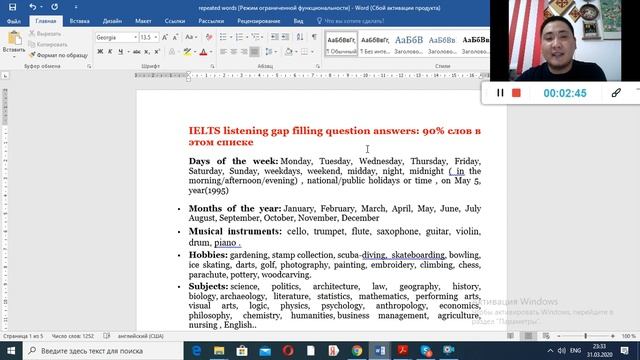Toggle italic (К) formatting
The image size is (640, 360).
tap(110, 52)
